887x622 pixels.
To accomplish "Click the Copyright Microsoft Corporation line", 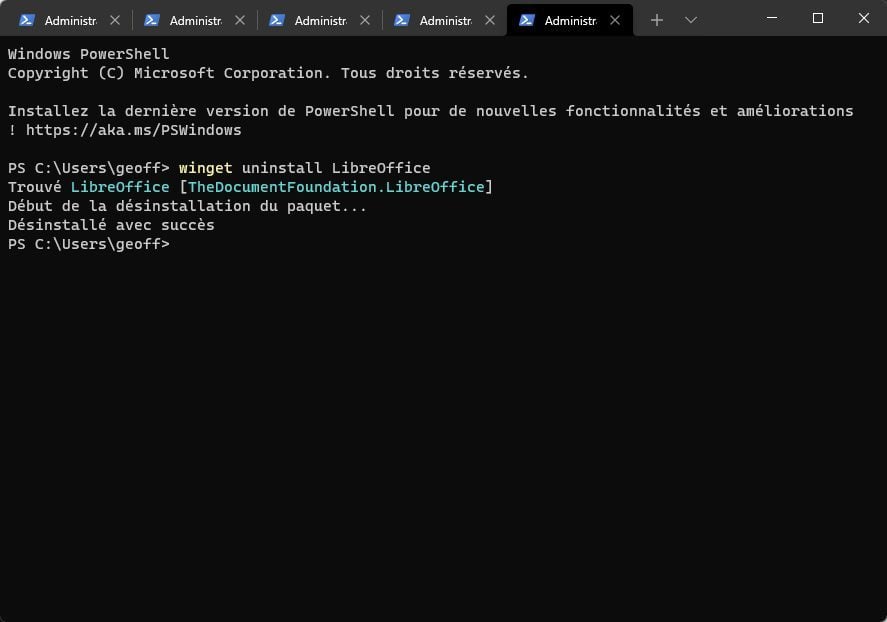I will click(x=268, y=73).
